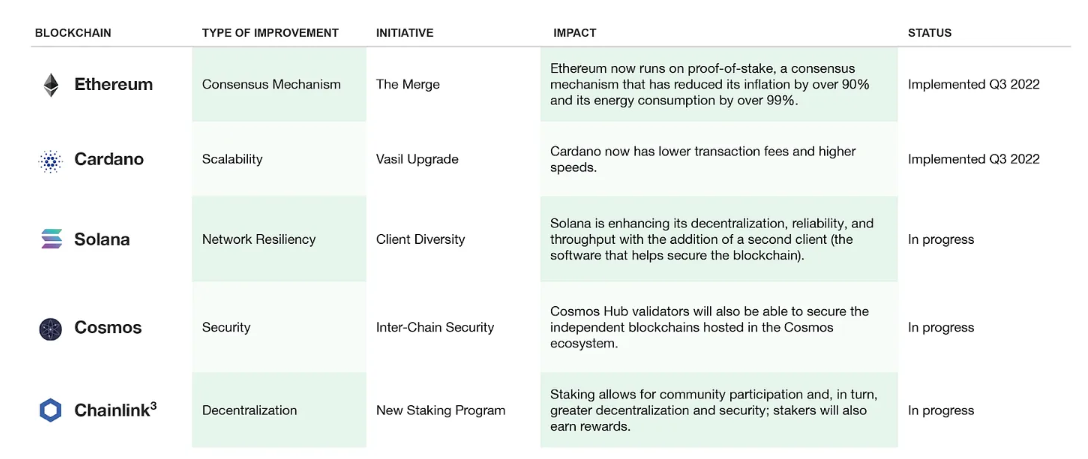The image size is (1088, 459).
Task: Select the BLOCKCHAIN column header
Action: [73, 33]
